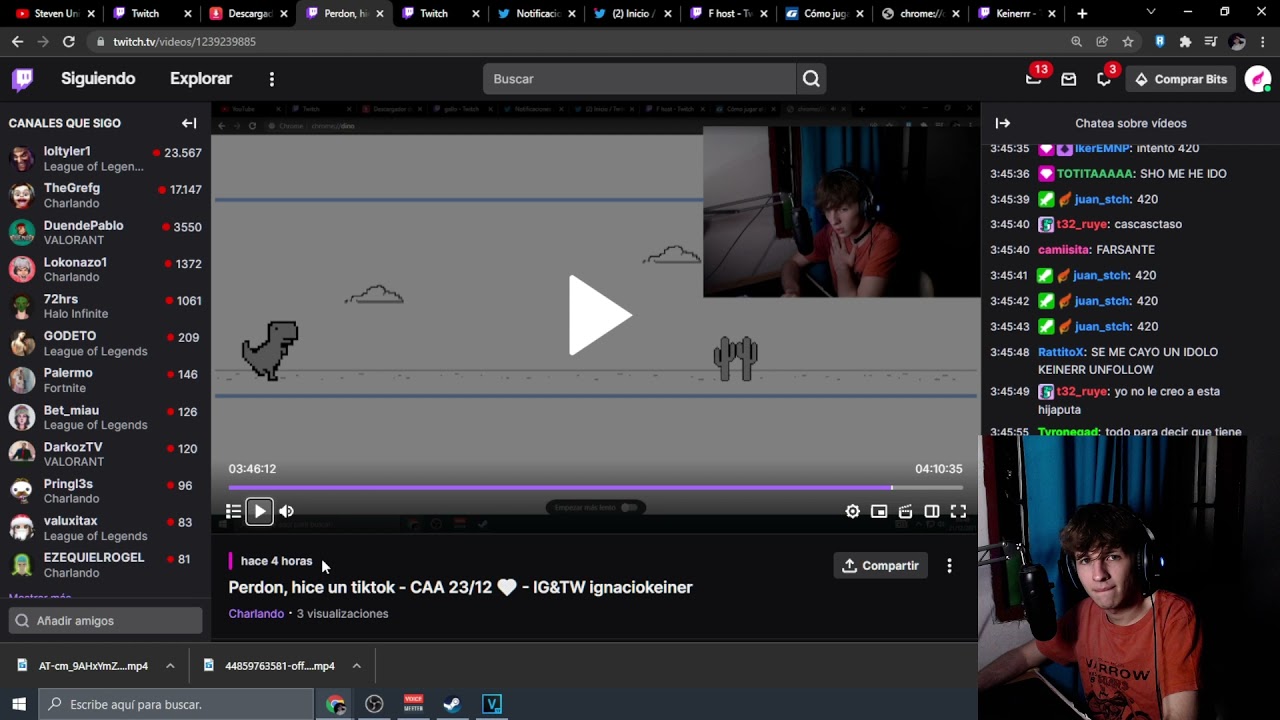Open the user profile avatar menu

1258,79
